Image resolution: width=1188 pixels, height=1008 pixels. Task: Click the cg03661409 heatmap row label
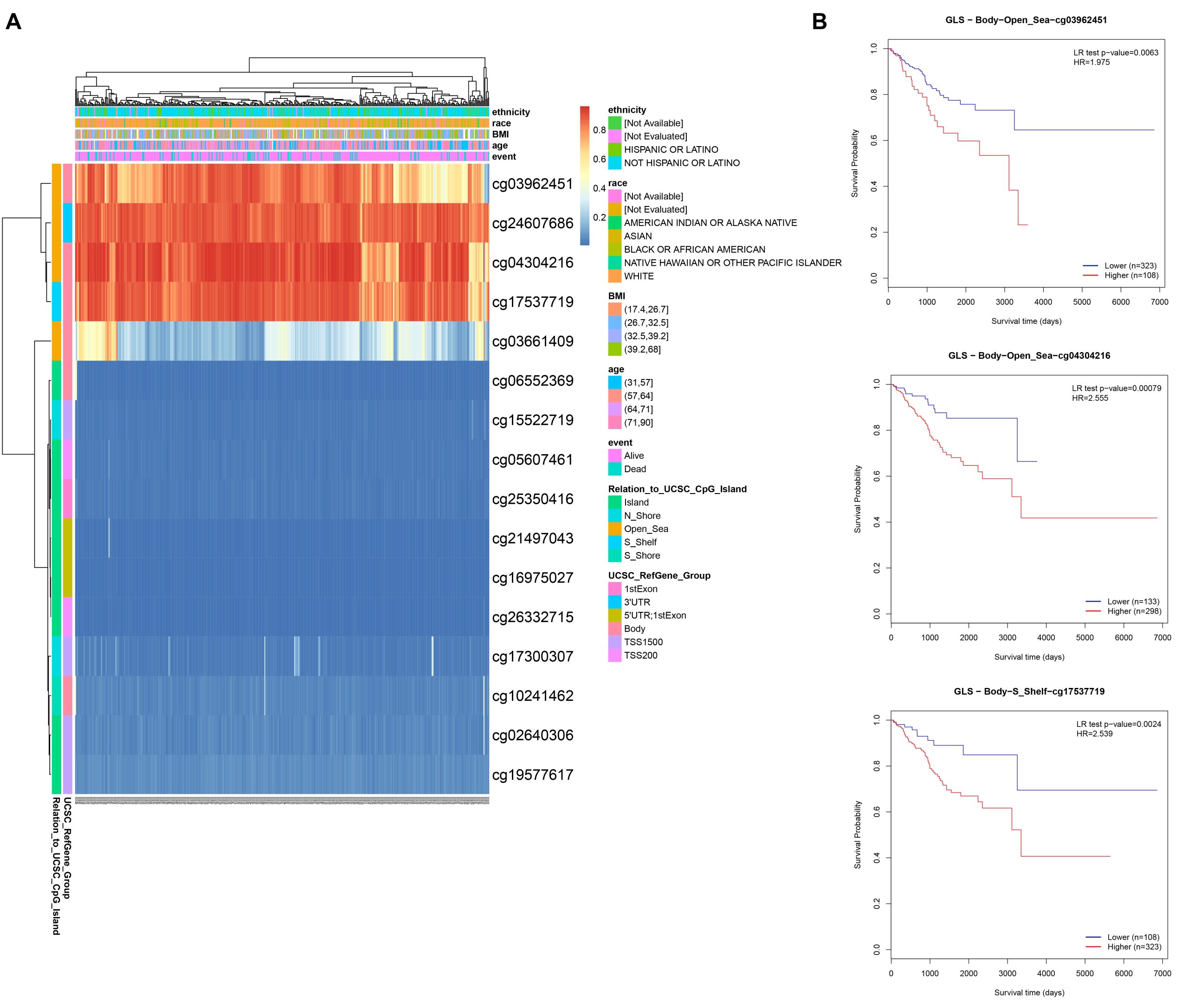click(532, 342)
